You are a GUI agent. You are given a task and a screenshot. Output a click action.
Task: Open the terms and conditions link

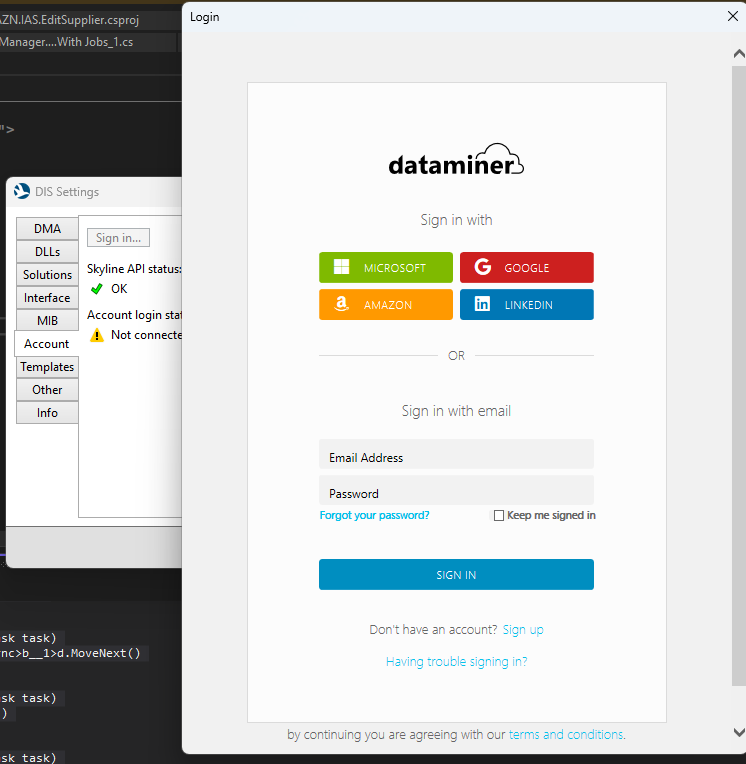(566, 735)
